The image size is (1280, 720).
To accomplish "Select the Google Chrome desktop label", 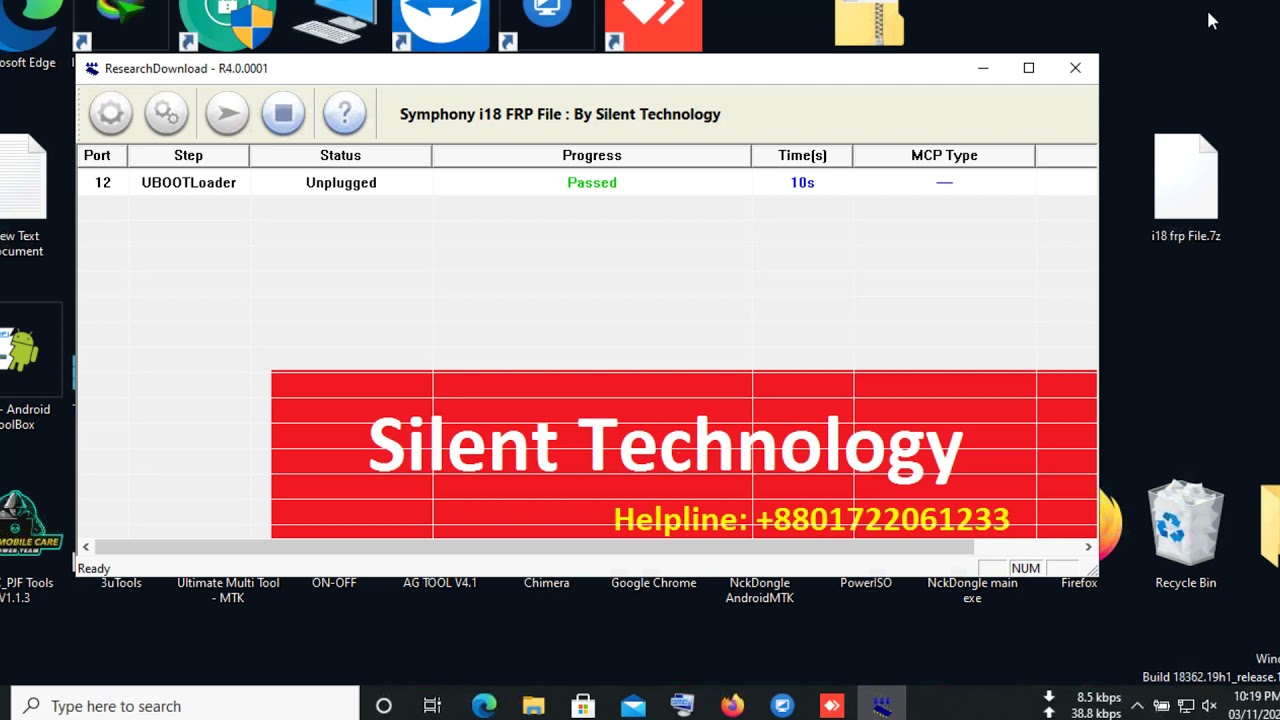I will [x=654, y=583].
